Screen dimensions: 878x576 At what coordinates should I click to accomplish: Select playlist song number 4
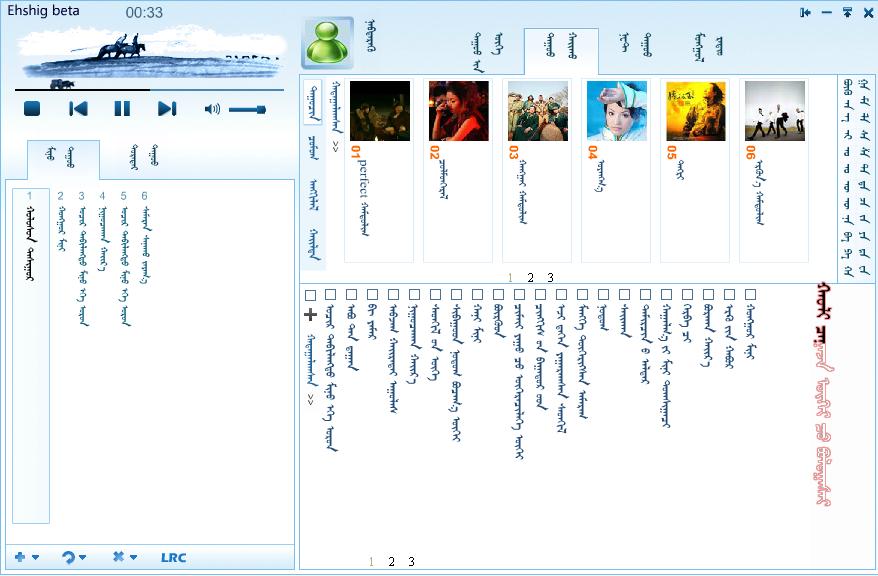[x=102, y=231]
